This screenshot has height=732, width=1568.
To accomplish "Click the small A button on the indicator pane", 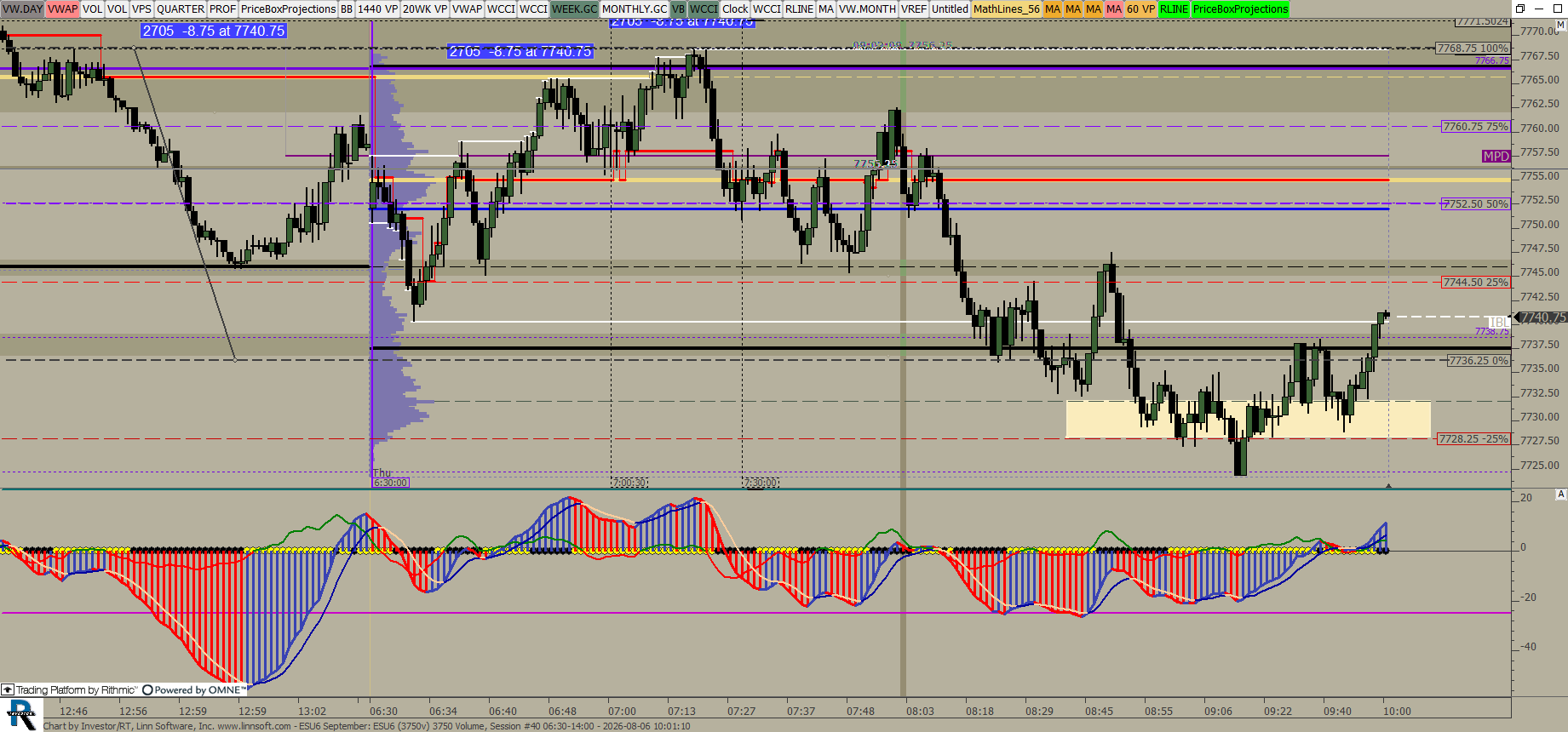I will point(1560,495).
